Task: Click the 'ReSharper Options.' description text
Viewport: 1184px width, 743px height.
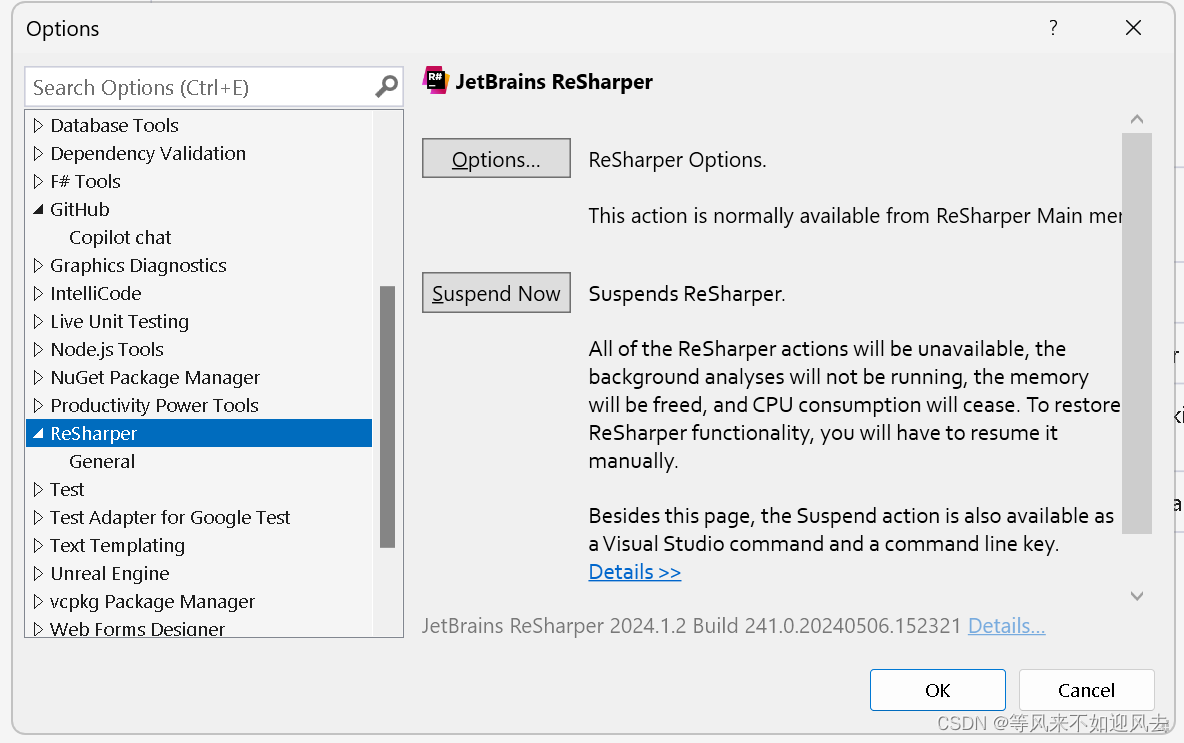Action: 677,159
